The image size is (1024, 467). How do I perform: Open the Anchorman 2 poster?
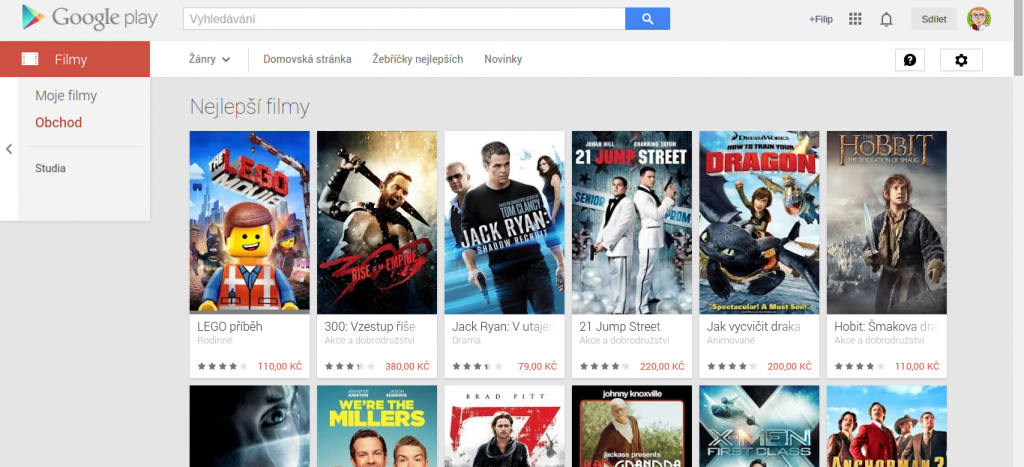coord(886,426)
